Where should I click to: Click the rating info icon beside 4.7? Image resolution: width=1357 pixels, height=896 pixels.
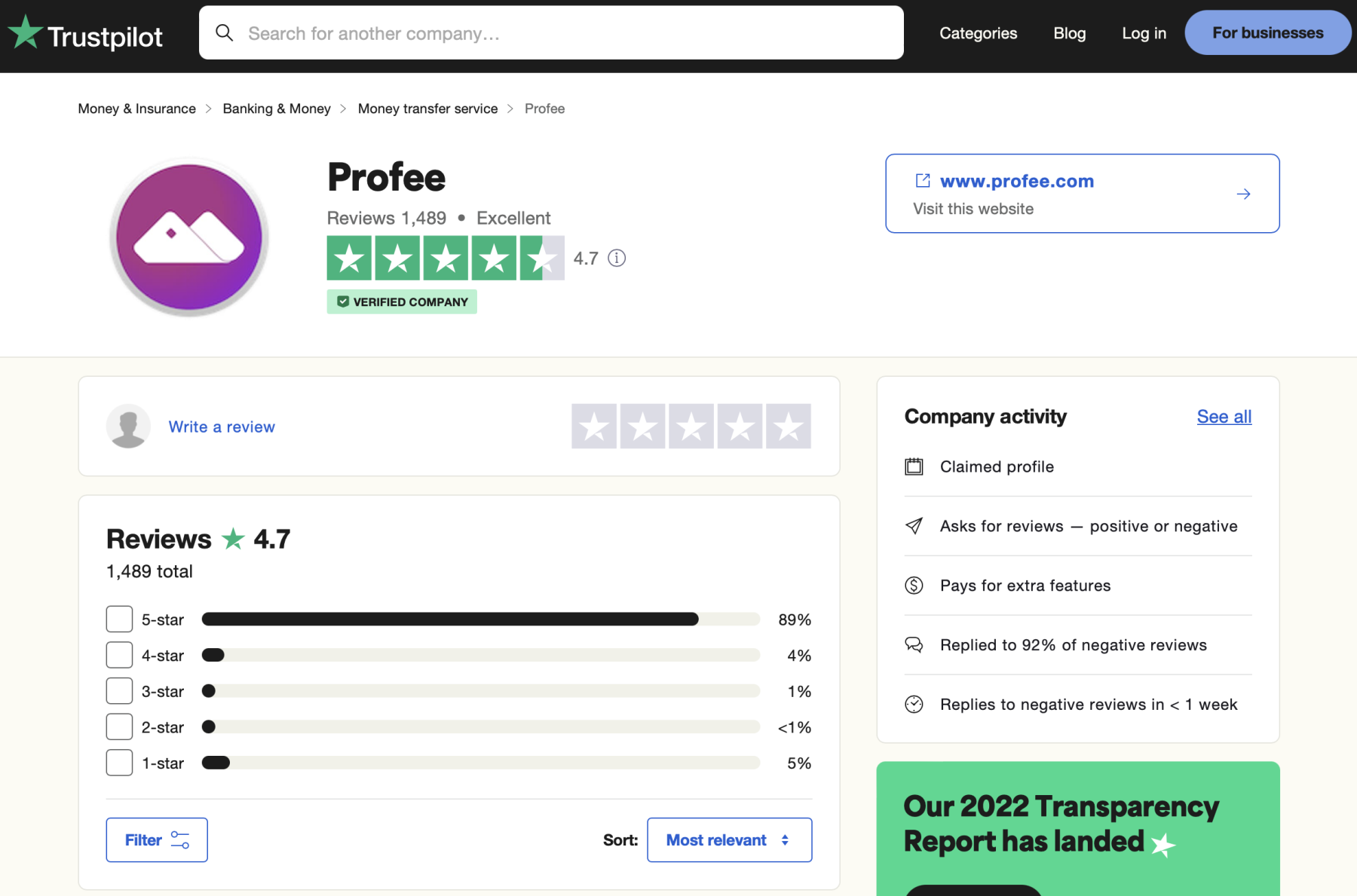coord(617,258)
